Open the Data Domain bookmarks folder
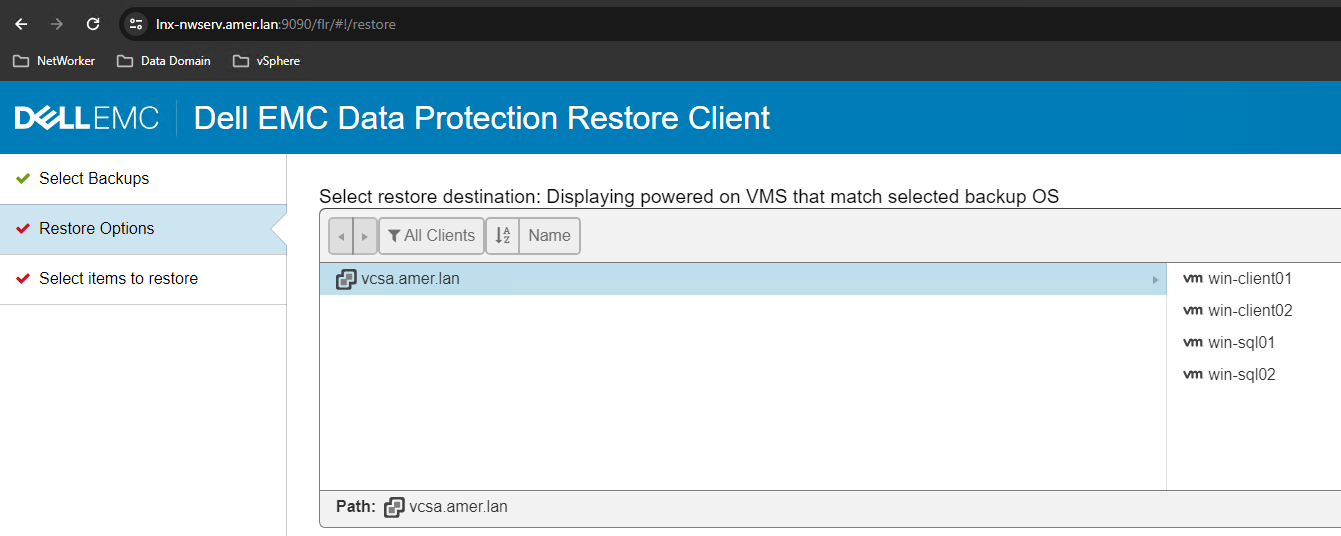 pos(164,61)
